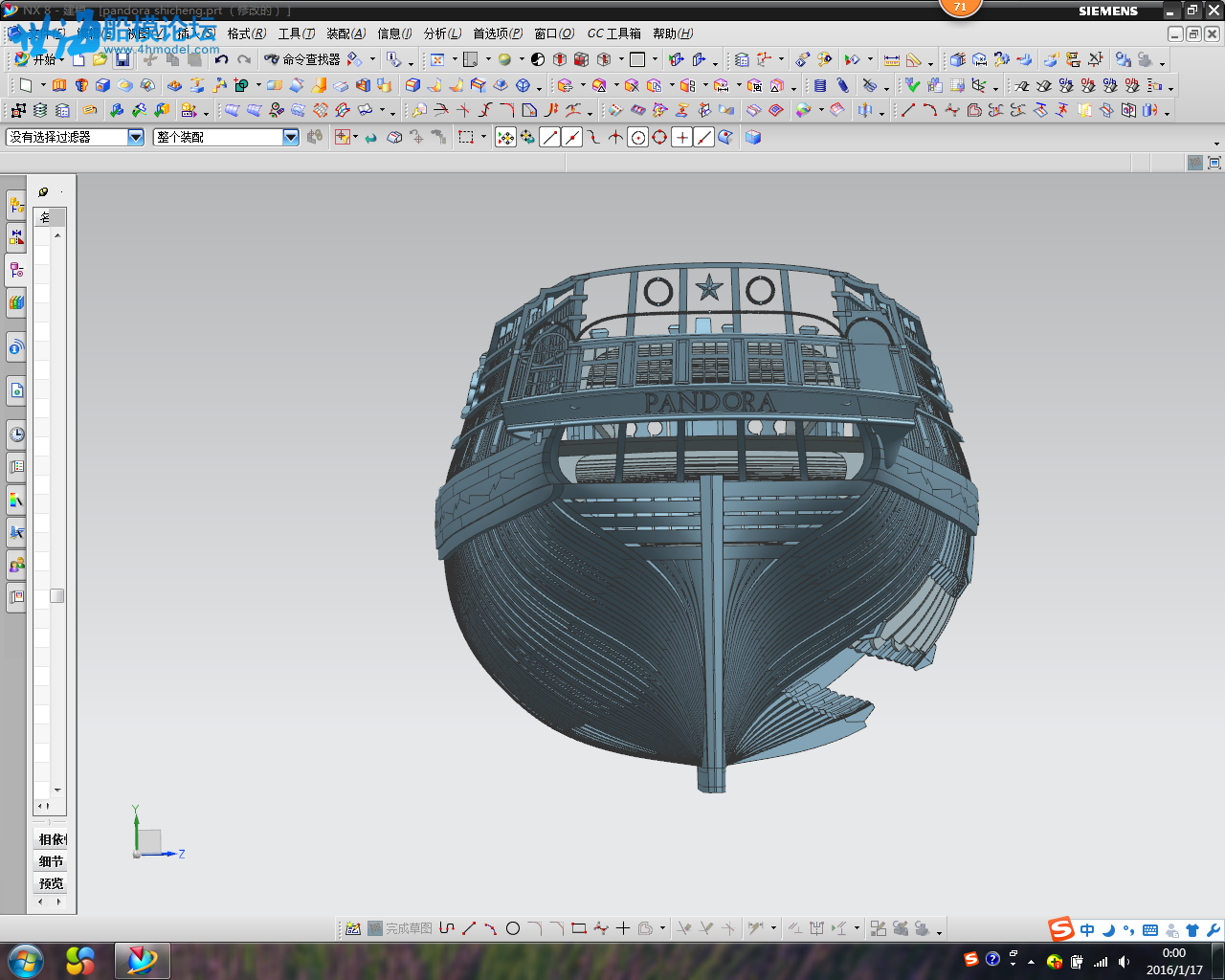Viewport: 1225px width, 980px height.
Task: Click the navigator vertical scrollbar thumb
Action: point(57,595)
